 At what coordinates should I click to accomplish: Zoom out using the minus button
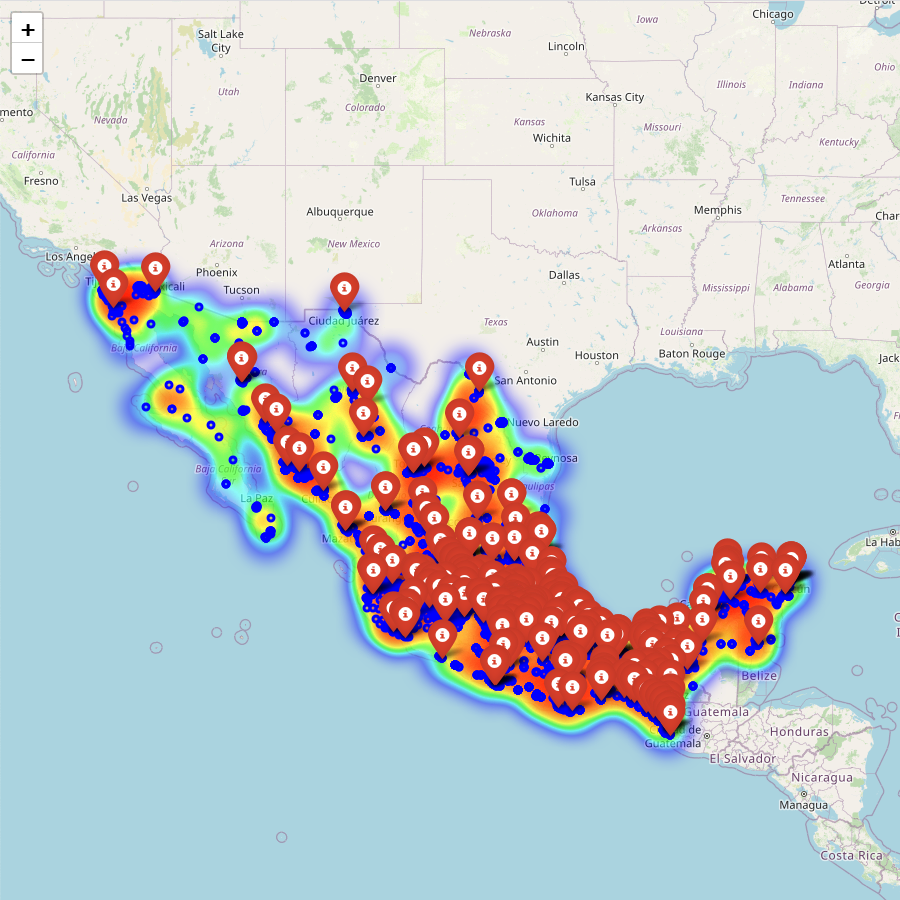[28, 59]
